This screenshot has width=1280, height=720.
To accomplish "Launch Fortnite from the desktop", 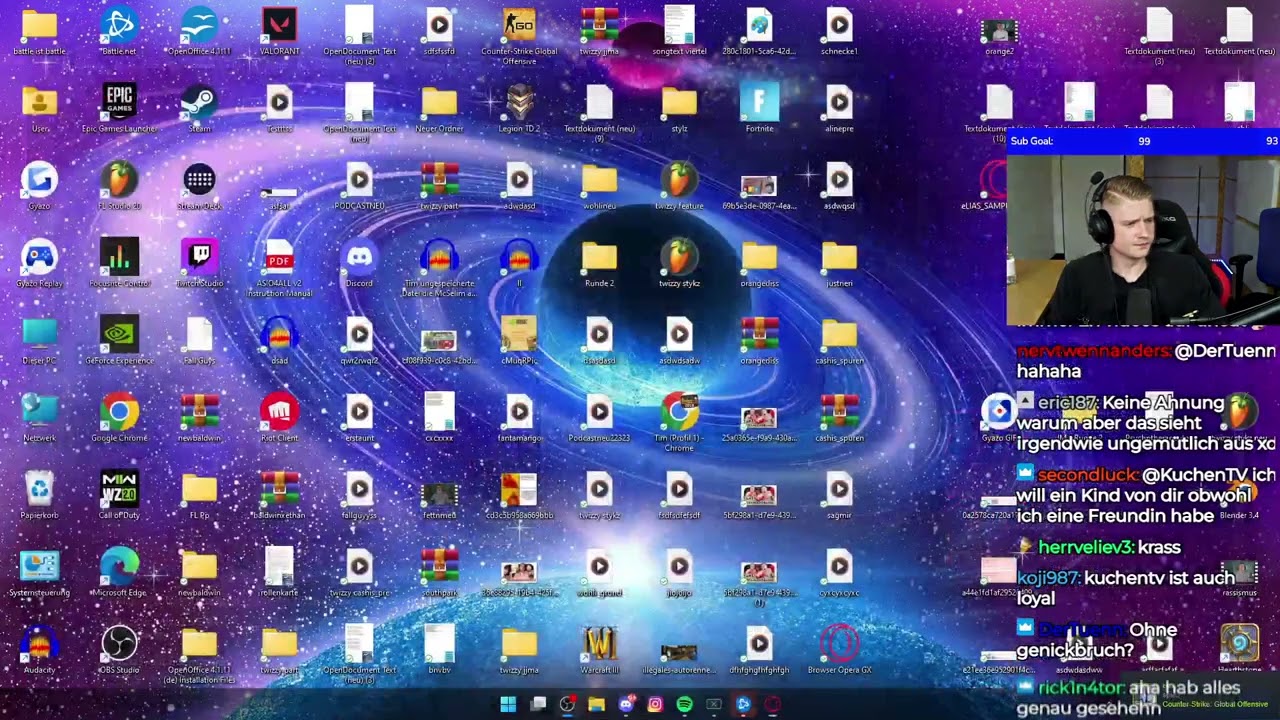I will pos(759,108).
